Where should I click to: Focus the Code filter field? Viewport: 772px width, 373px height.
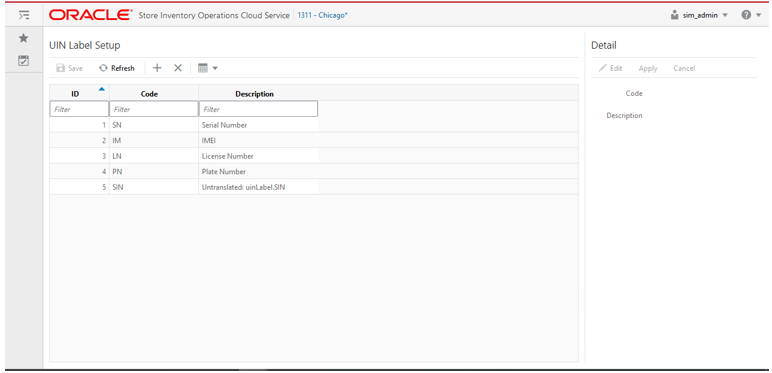click(x=154, y=109)
